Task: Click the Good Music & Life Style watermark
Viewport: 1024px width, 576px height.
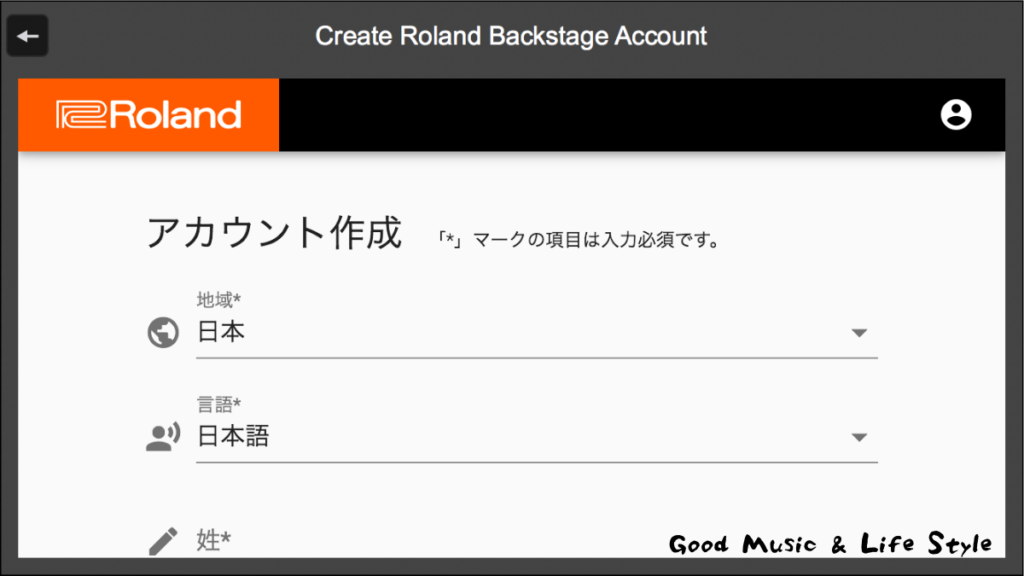Action: [x=830, y=543]
